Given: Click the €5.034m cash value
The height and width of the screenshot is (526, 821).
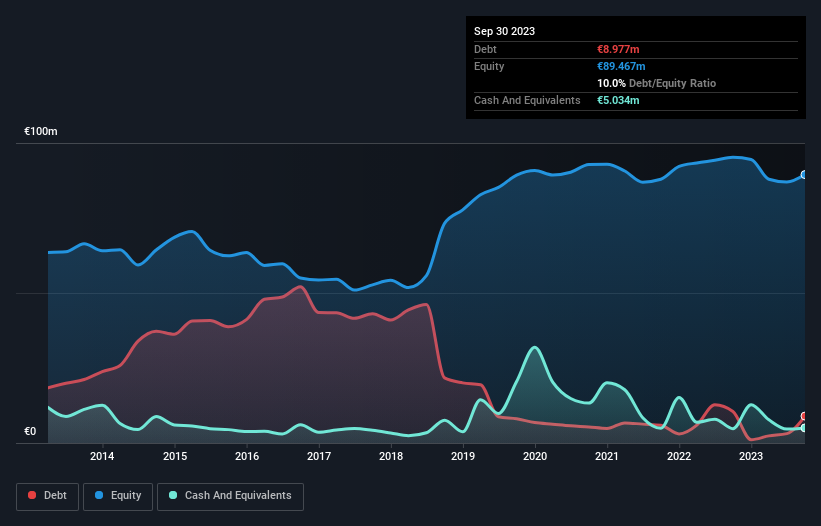Looking at the screenshot, I should point(618,100).
